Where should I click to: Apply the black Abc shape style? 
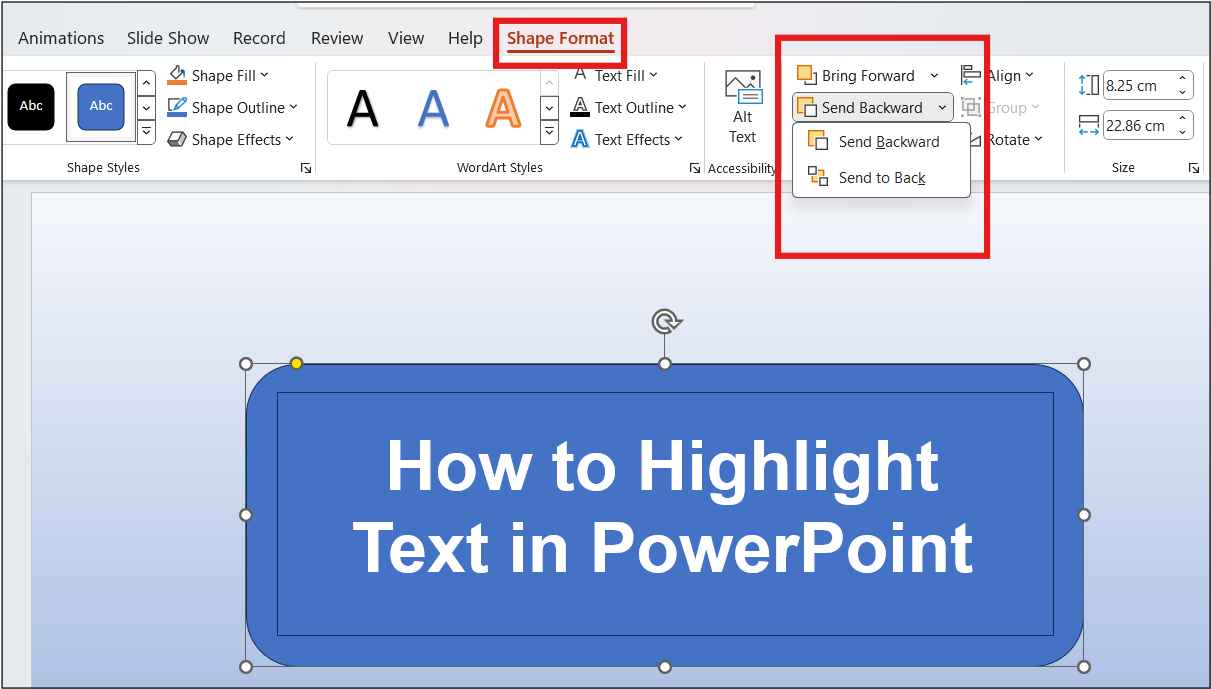point(31,106)
